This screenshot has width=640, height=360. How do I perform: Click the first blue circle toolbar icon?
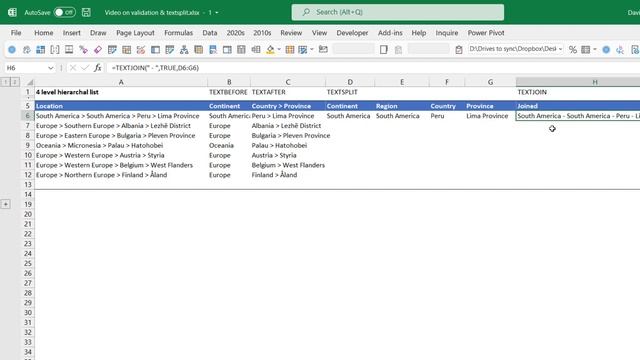pyautogui.click(x=12, y=50)
